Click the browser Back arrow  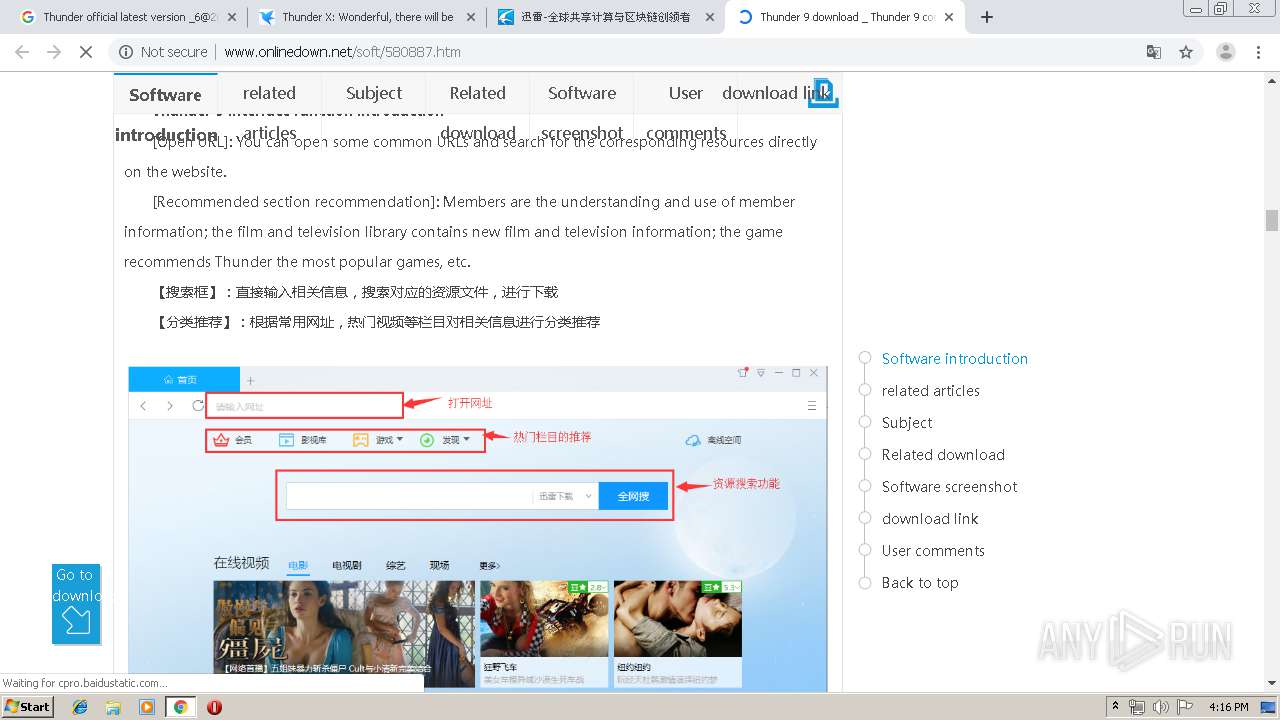22,52
